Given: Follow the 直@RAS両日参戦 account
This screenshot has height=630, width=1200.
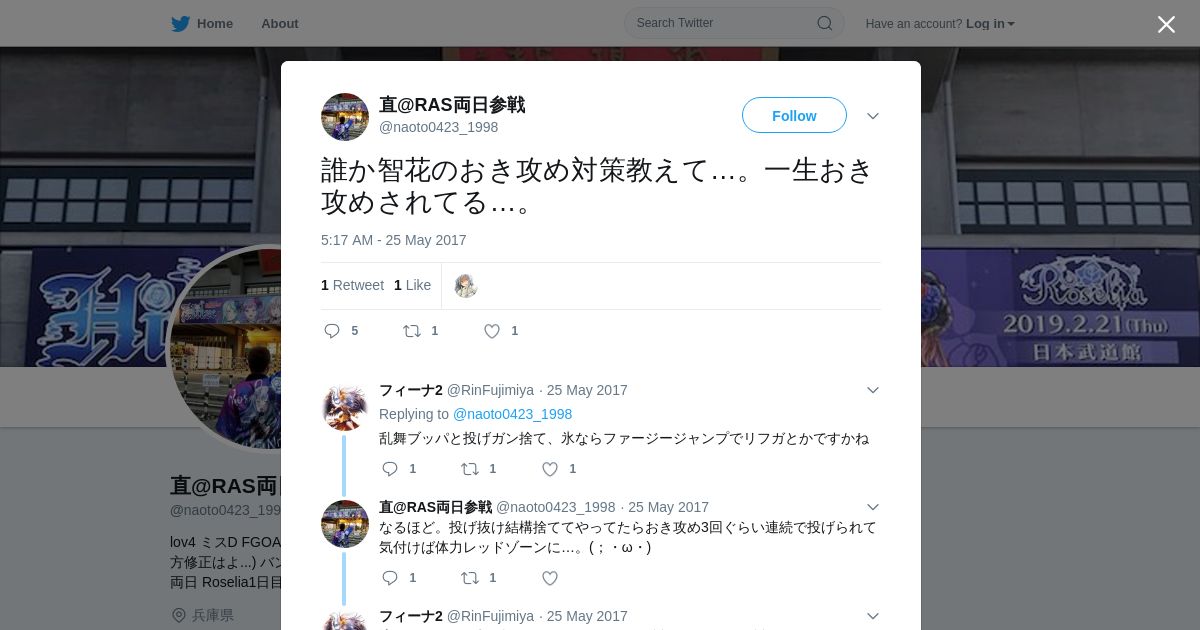Looking at the screenshot, I should point(794,116).
